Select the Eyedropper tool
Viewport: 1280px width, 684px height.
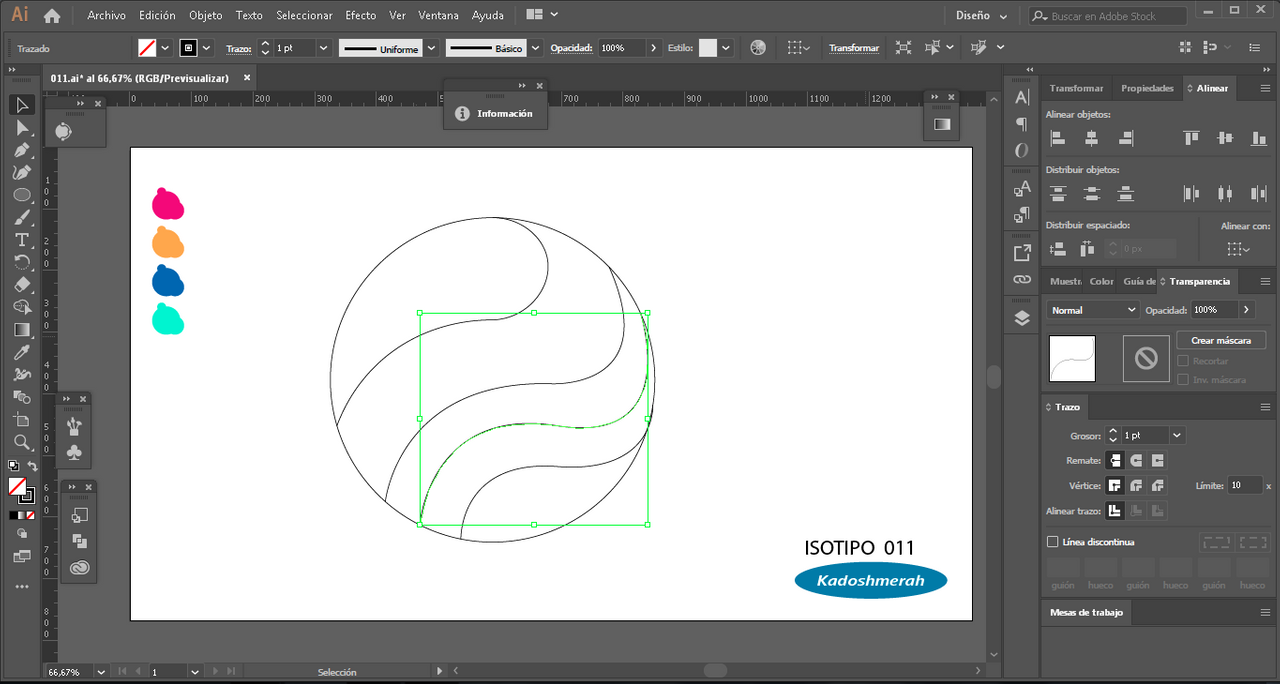pyautogui.click(x=22, y=352)
